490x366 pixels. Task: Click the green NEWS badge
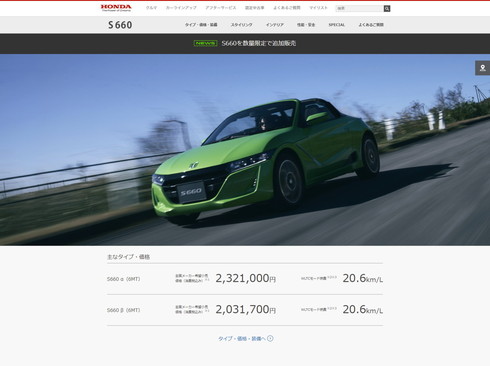pyautogui.click(x=205, y=43)
